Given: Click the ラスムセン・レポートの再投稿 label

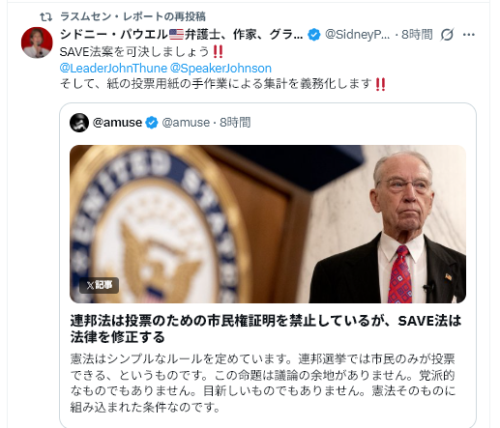Looking at the screenshot, I should coord(133,17).
